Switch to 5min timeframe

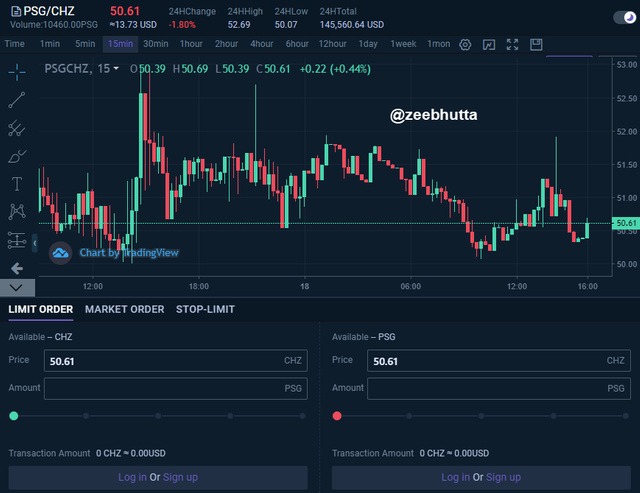pos(85,44)
